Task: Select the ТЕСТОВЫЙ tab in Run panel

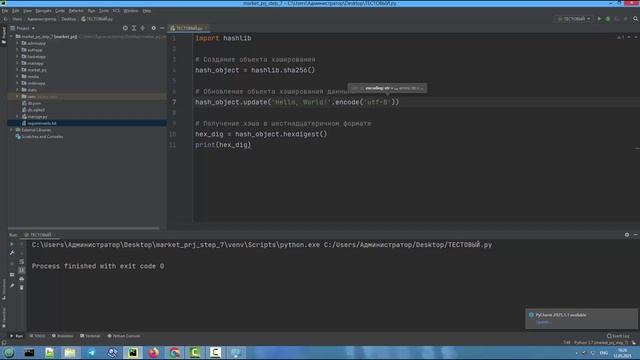Action: (40, 235)
